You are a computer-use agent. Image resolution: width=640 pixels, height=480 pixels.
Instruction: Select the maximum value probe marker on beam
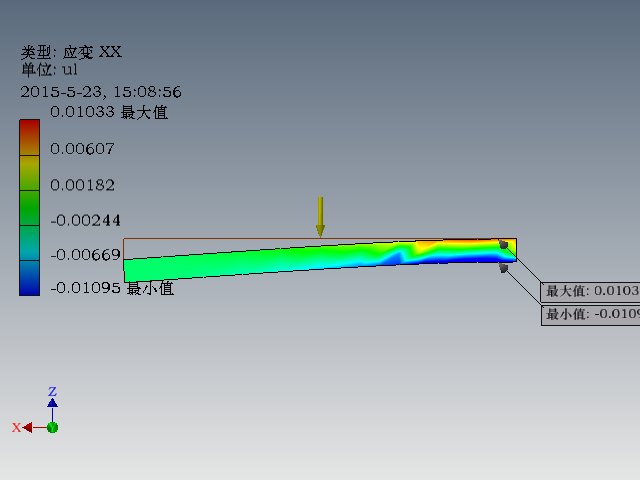504,244
